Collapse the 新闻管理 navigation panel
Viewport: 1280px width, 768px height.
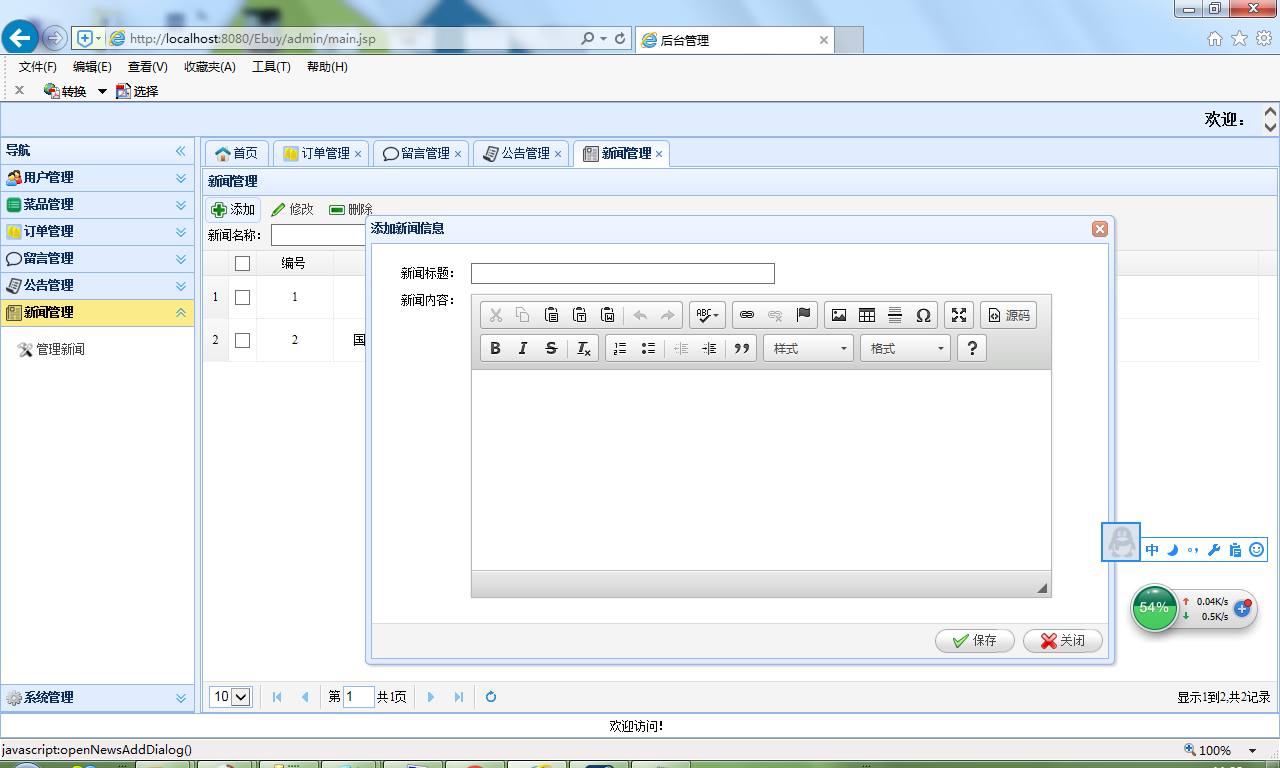coord(181,313)
